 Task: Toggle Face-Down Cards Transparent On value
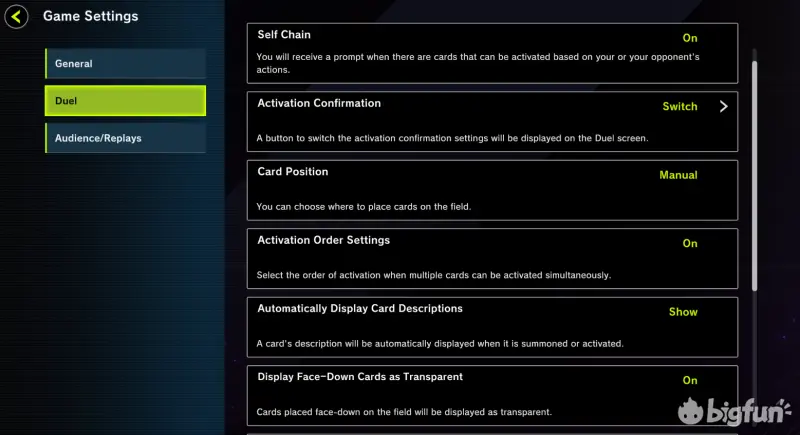coord(689,380)
